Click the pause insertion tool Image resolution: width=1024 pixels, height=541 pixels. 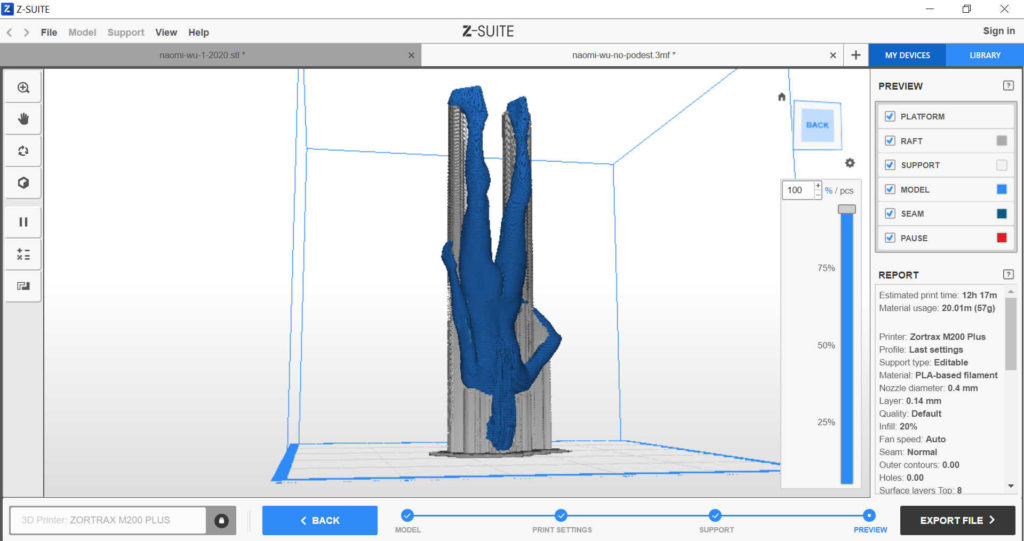pyautogui.click(x=24, y=222)
